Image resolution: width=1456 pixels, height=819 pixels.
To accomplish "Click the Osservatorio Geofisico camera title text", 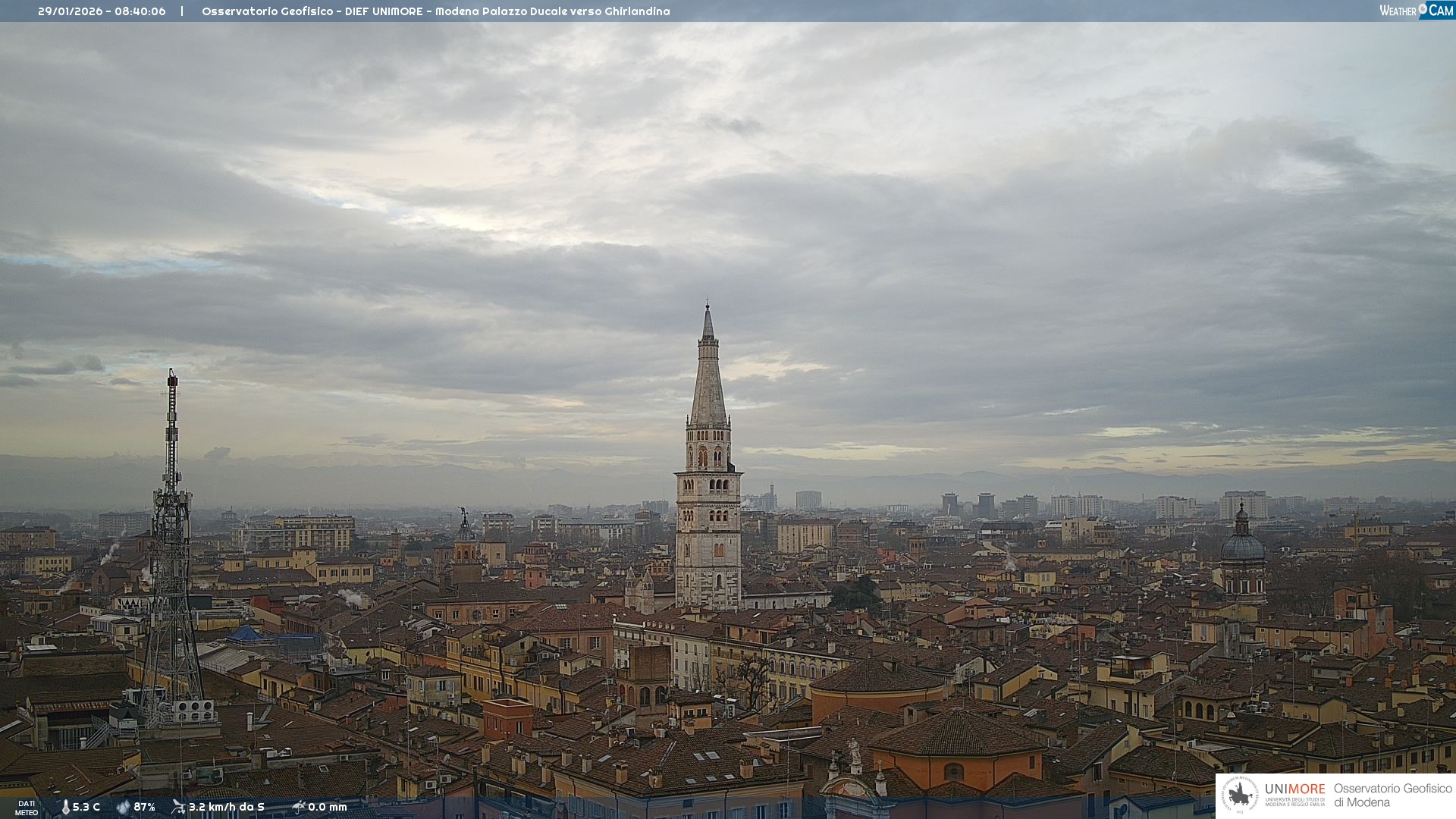I will click(x=435, y=11).
